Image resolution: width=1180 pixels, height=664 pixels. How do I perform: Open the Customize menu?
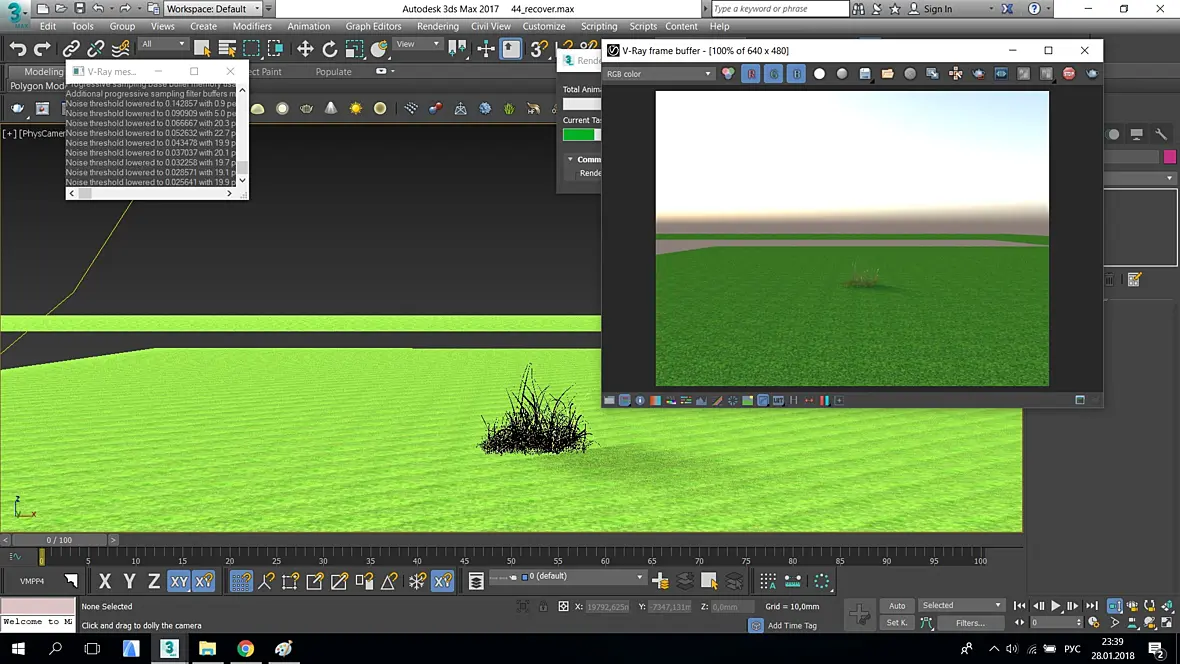coord(544,26)
